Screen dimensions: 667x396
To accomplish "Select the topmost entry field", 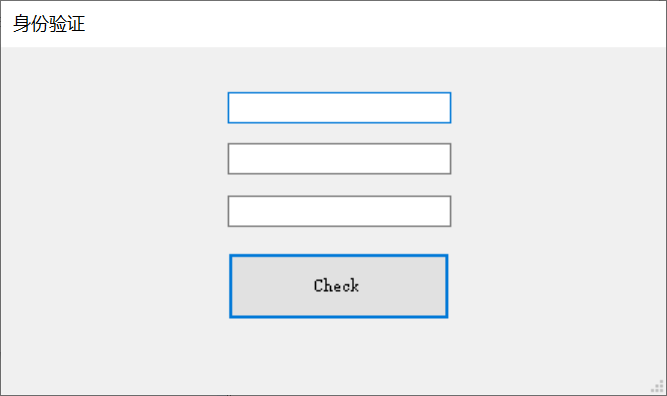I will tap(339, 108).
